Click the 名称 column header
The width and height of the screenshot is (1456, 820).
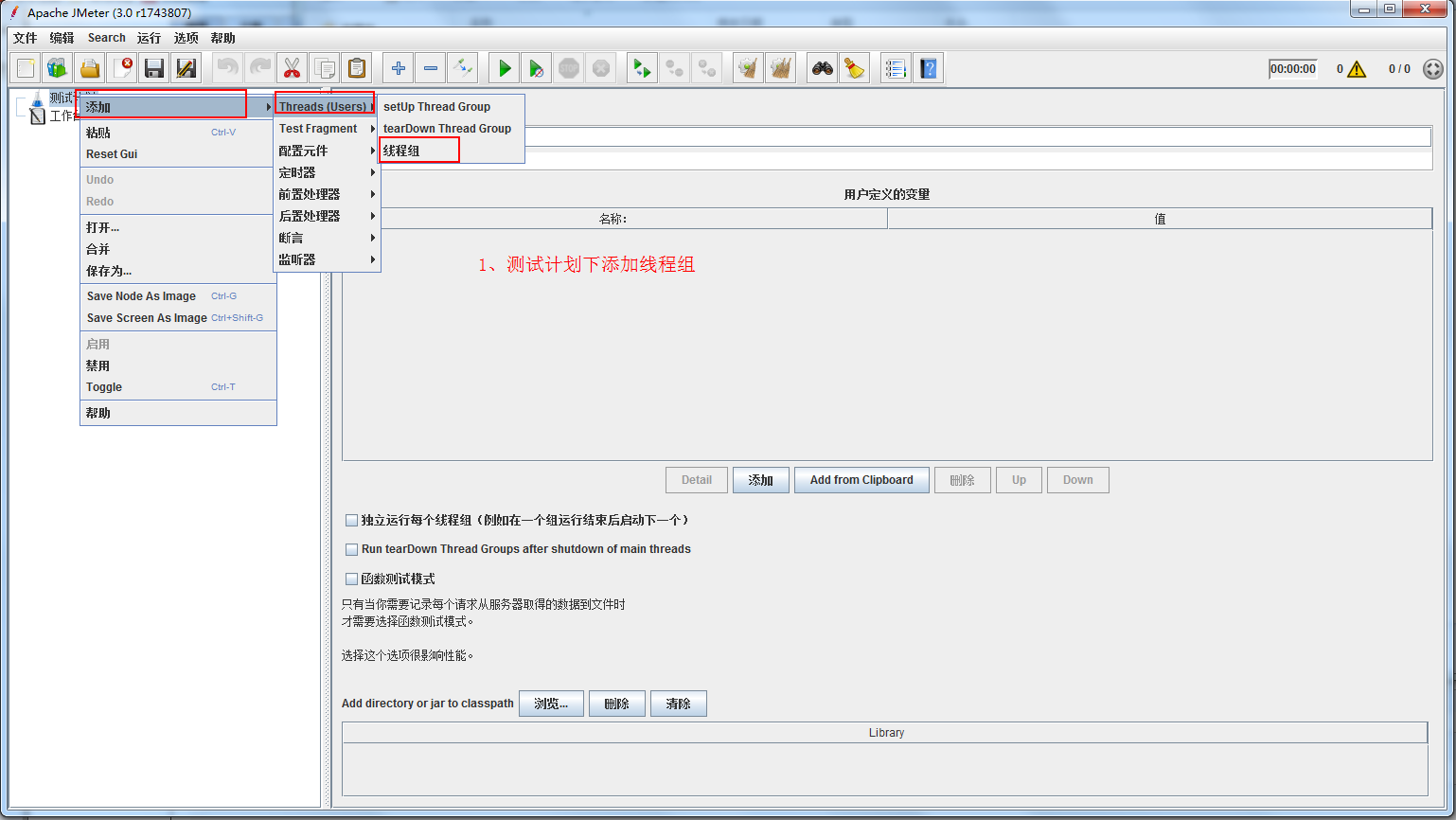point(614,219)
